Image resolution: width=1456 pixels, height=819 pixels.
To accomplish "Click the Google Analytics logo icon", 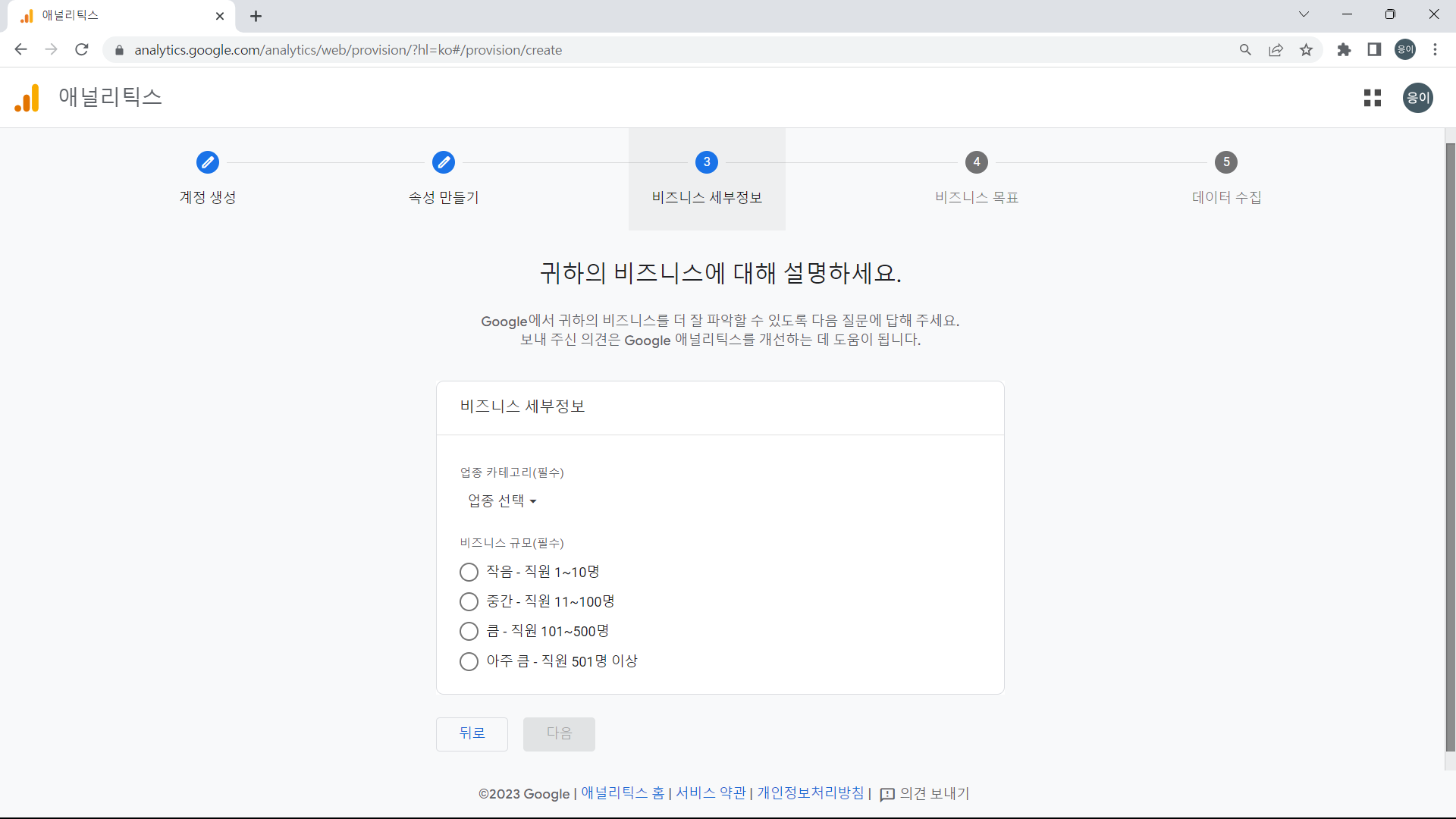I will (26, 97).
